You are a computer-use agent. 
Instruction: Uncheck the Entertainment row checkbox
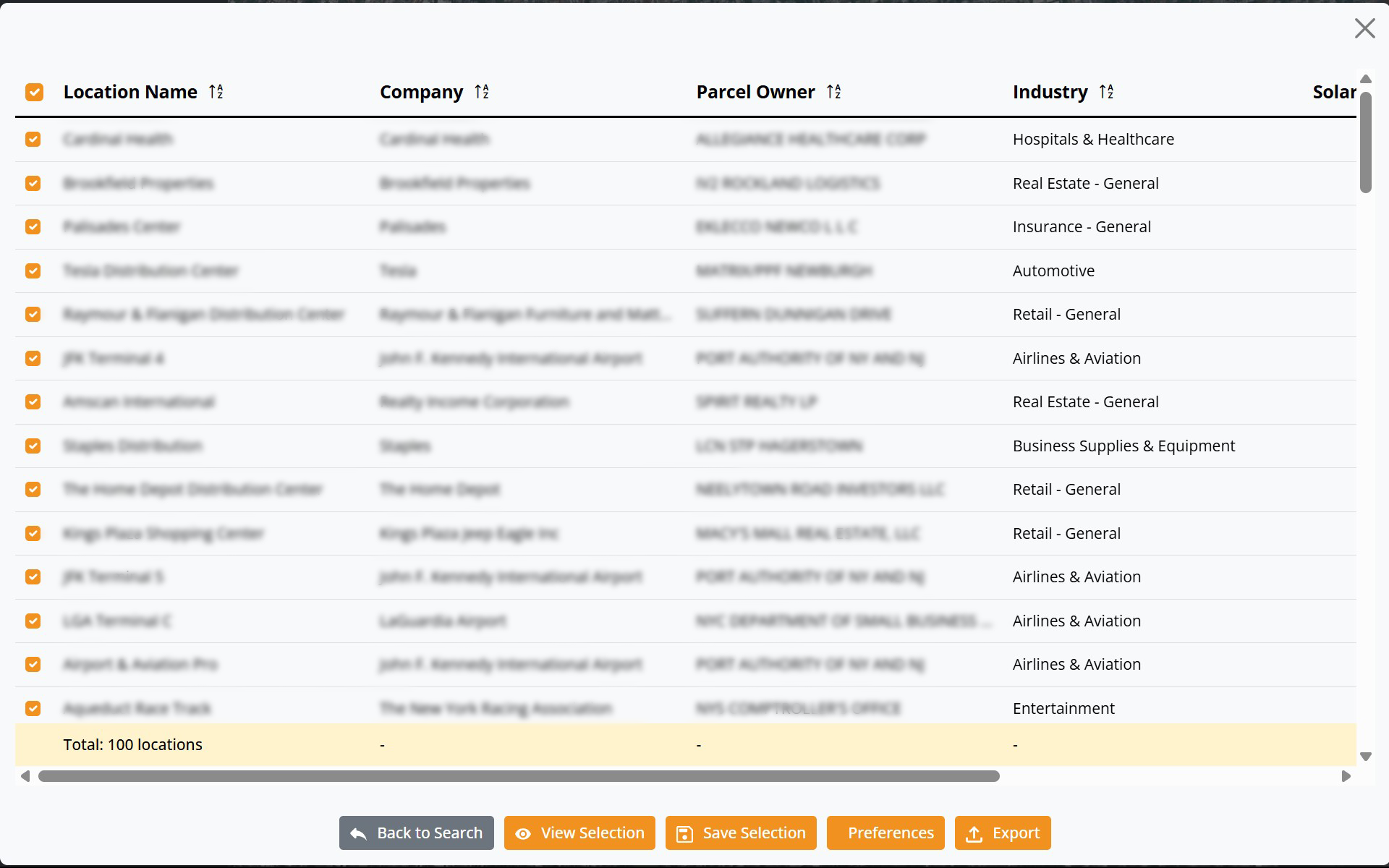tap(33, 708)
